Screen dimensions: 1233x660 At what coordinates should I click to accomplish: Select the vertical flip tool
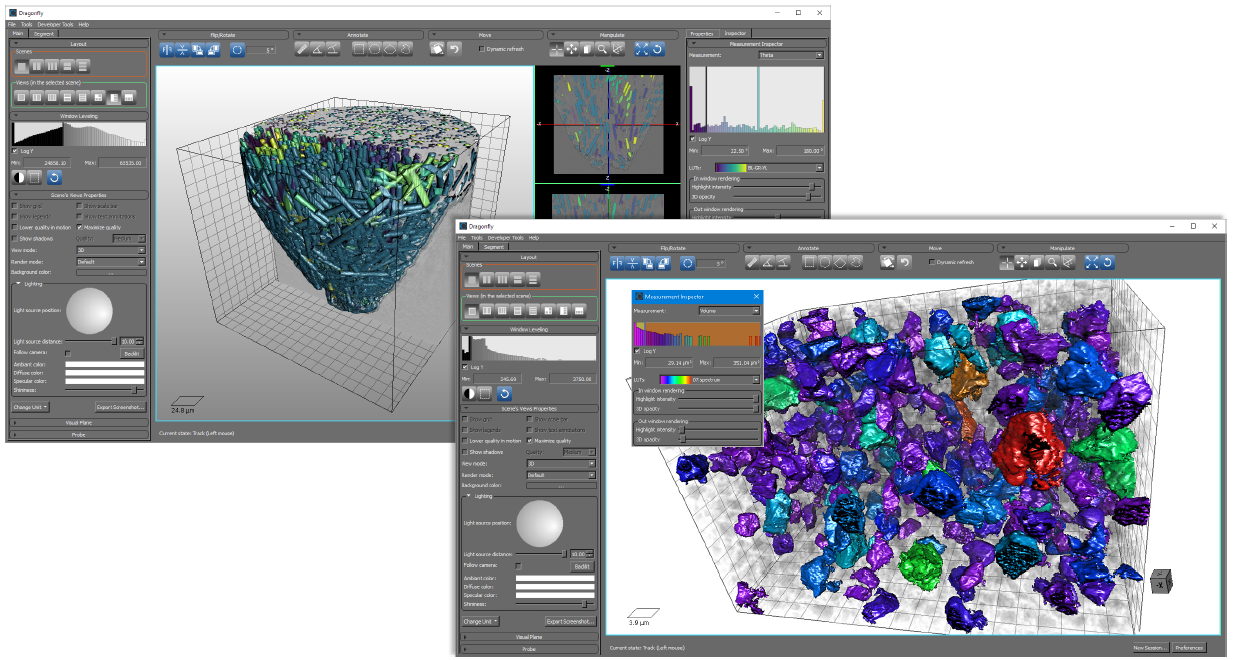point(632,263)
